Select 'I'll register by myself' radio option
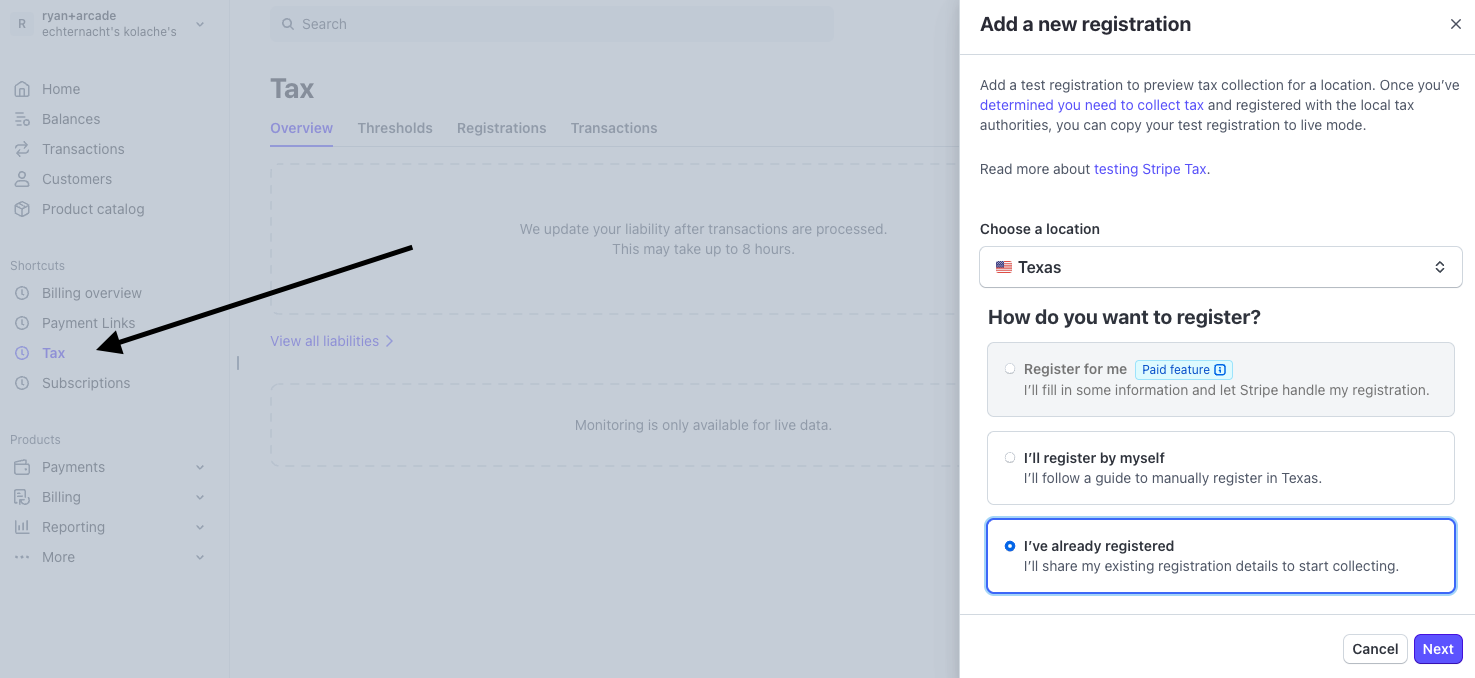The height and width of the screenshot is (678, 1475). coord(1010,458)
